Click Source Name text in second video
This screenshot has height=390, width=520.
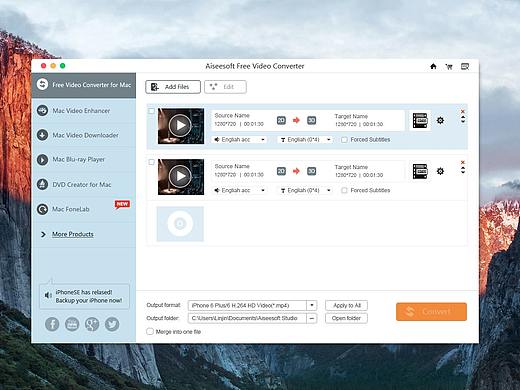[232, 166]
